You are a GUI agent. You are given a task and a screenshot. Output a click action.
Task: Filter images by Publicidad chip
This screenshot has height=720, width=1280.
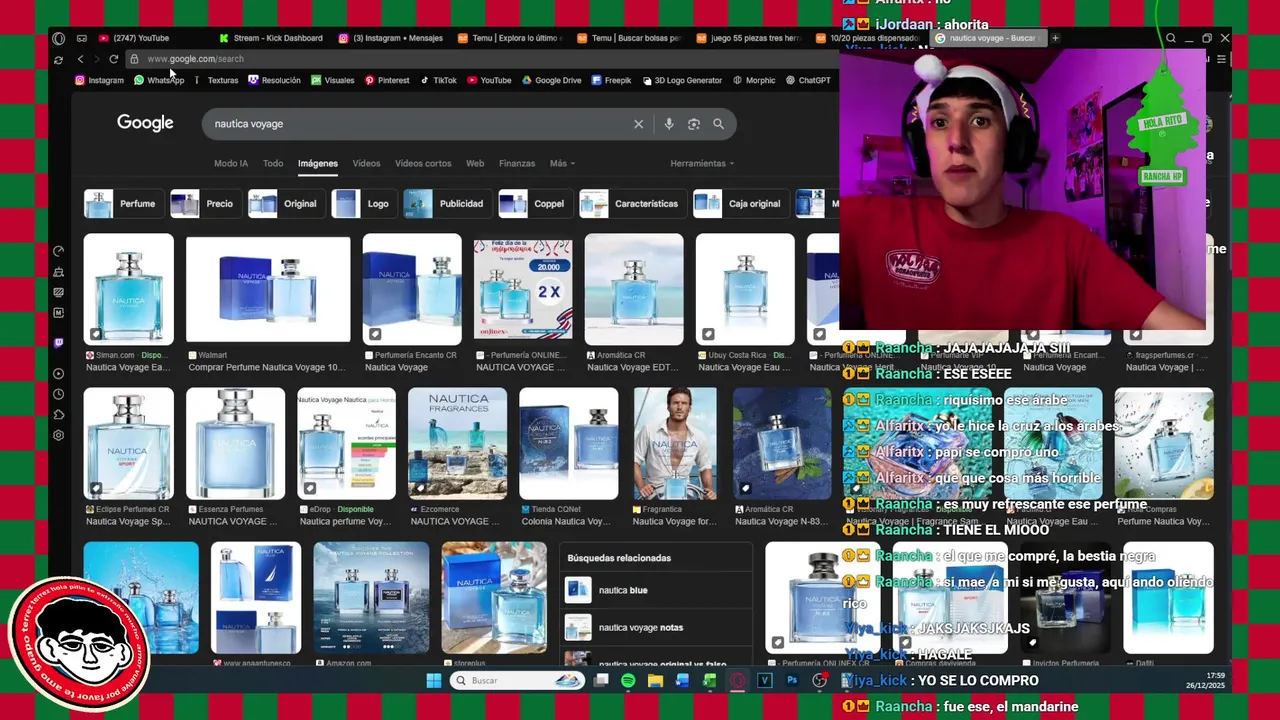tap(447, 203)
